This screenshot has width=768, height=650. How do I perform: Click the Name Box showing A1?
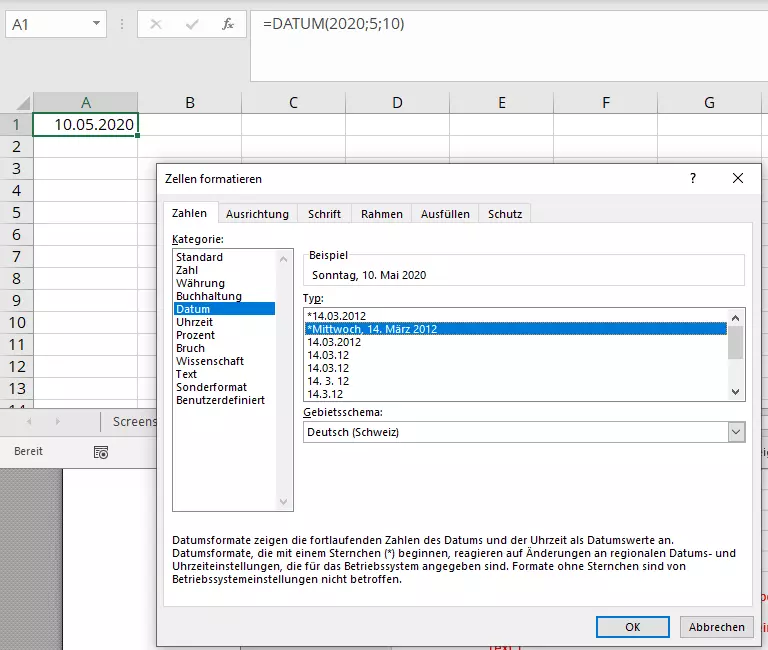(x=55, y=24)
